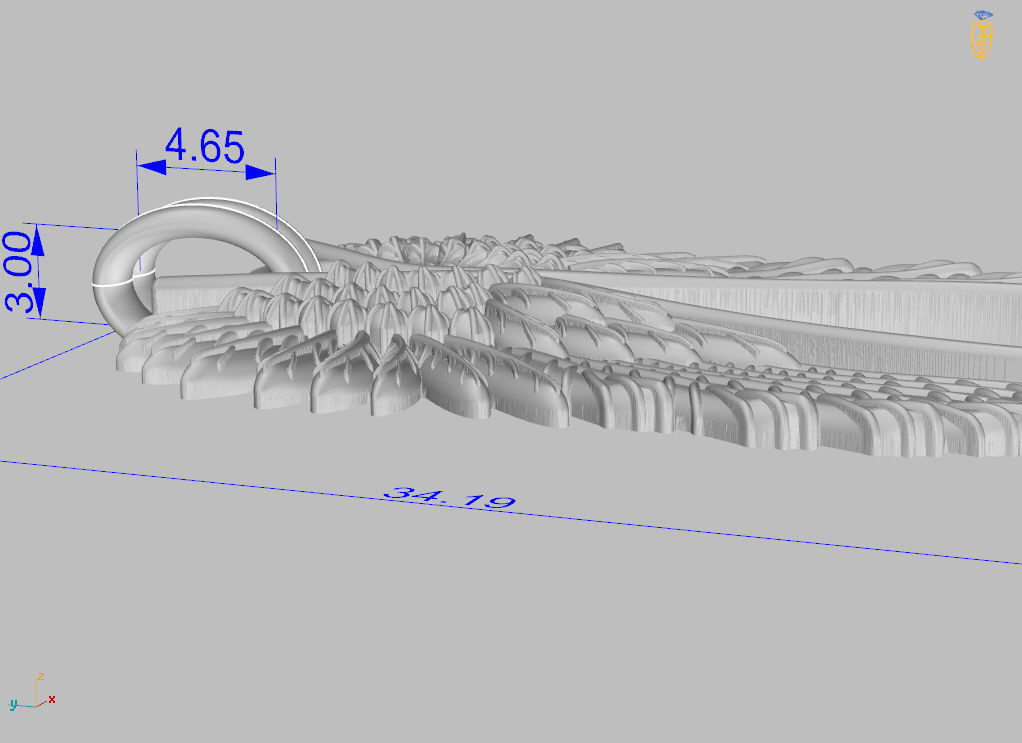Select the 34.19 length dimension label
This screenshot has width=1022, height=743.
click(x=450, y=497)
